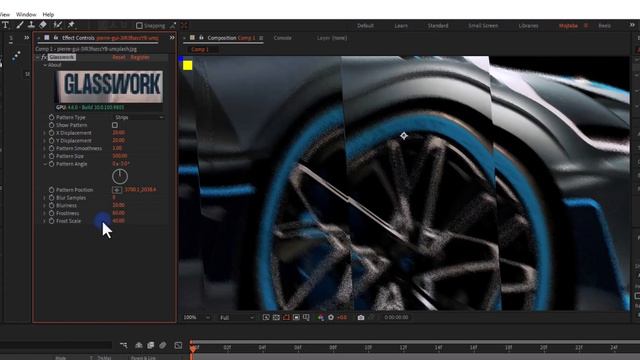
Task: Click the composition mini-flowchart icon in timeline
Action: (124, 345)
